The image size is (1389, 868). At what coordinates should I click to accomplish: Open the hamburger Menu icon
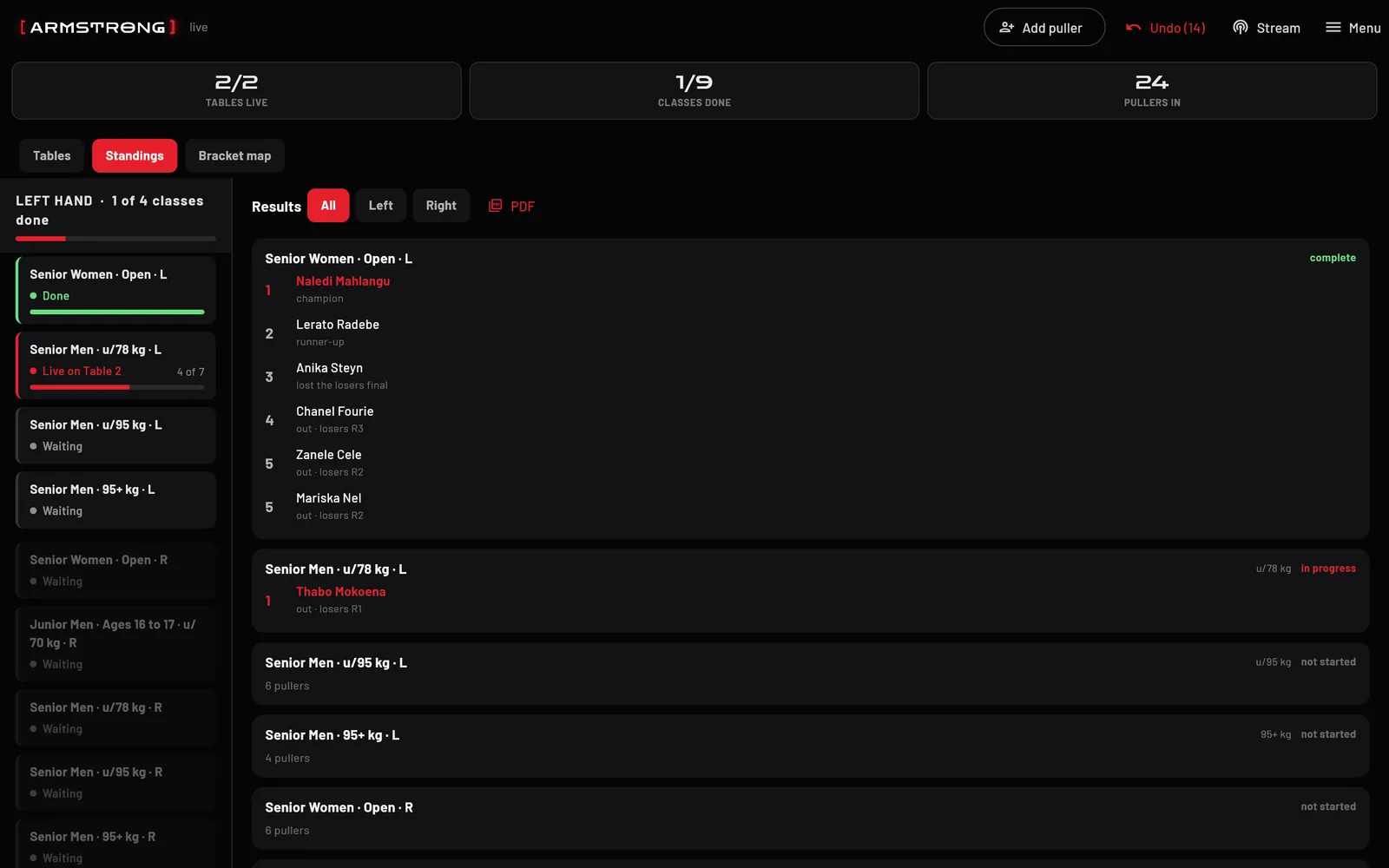(x=1333, y=28)
